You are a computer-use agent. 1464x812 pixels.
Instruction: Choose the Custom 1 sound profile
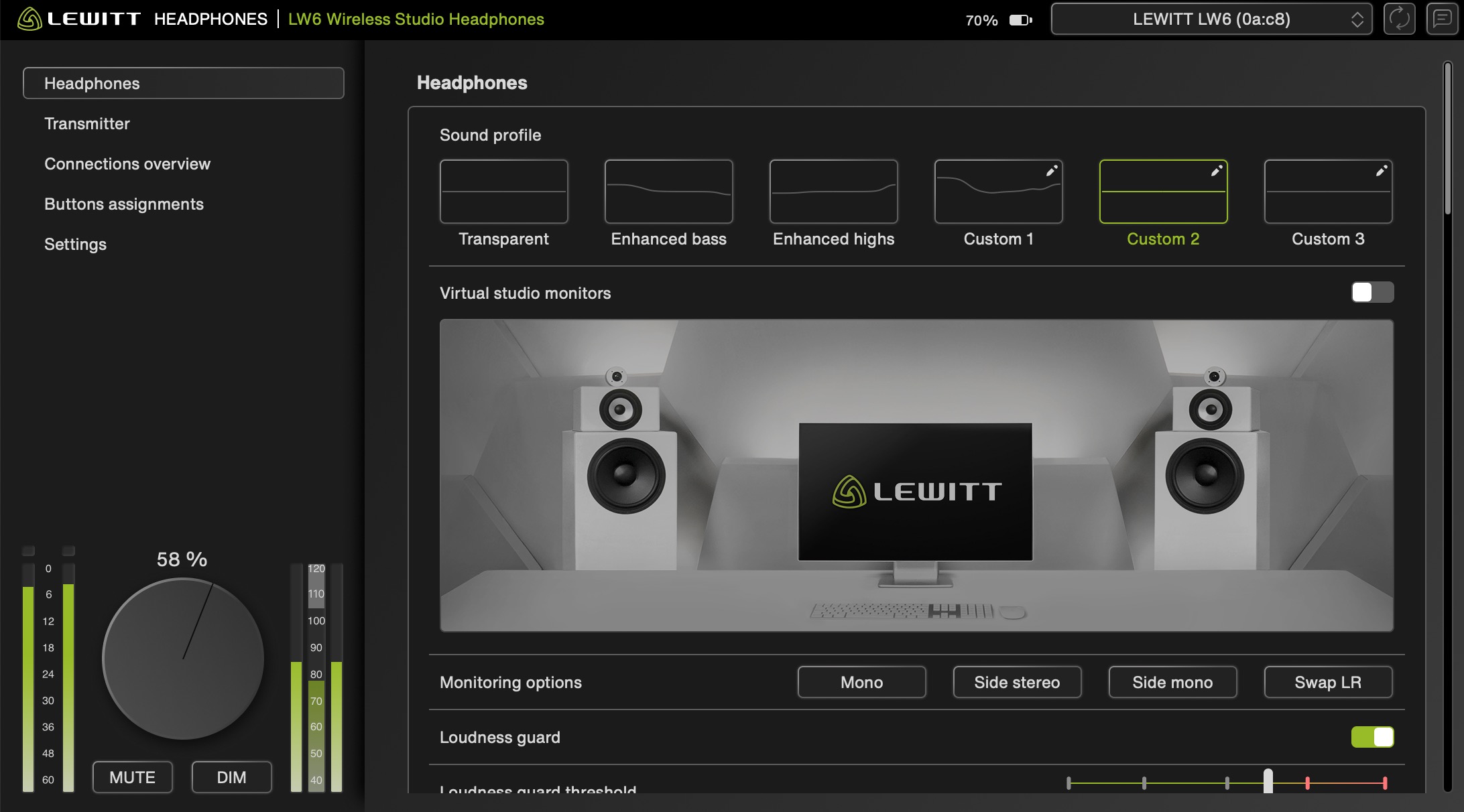pyautogui.click(x=999, y=192)
